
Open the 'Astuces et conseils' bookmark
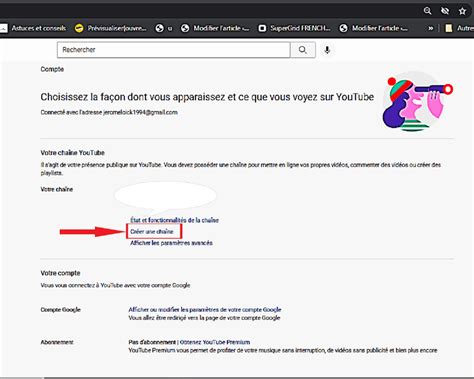(33, 28)
